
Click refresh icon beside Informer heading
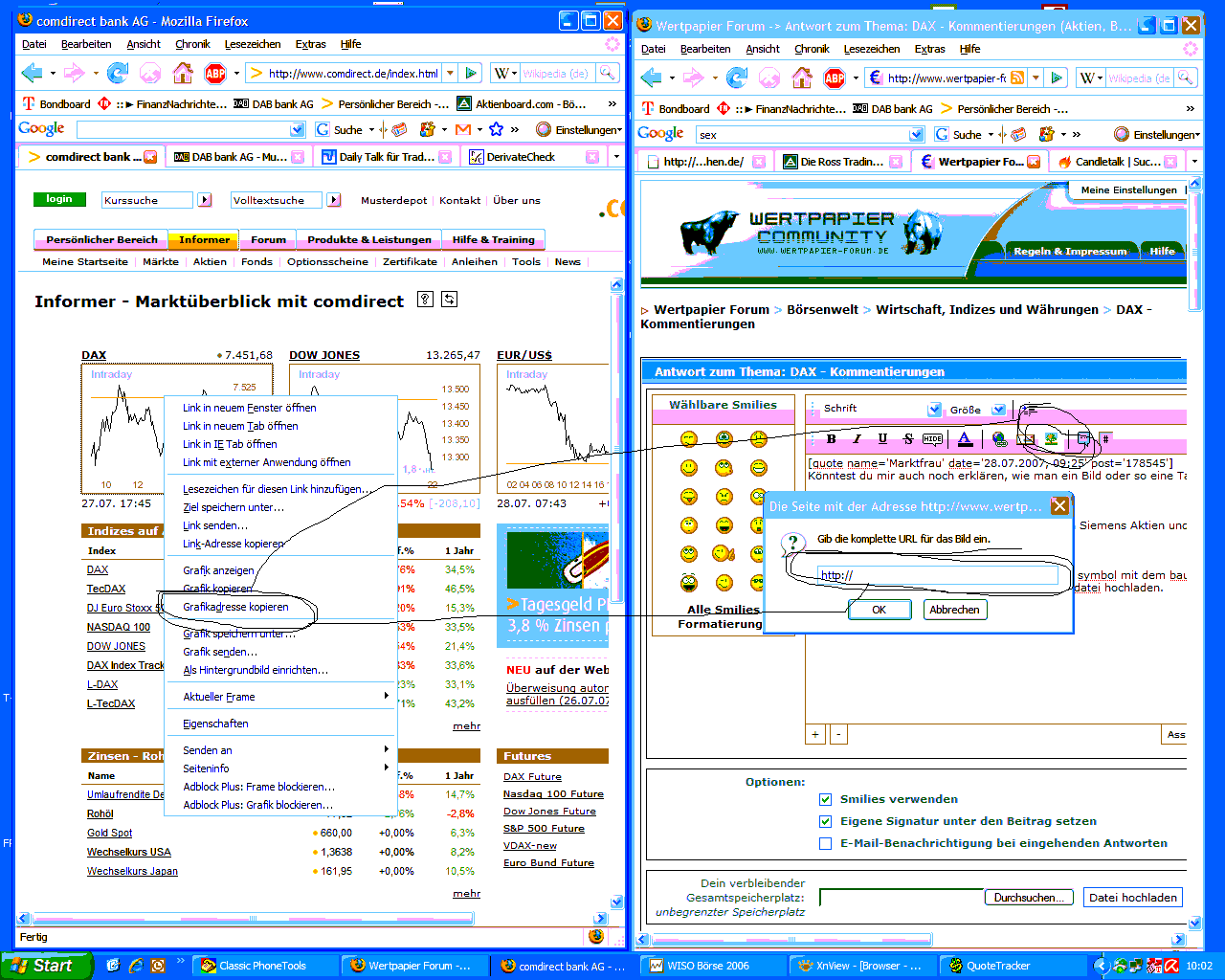point(449,300)
